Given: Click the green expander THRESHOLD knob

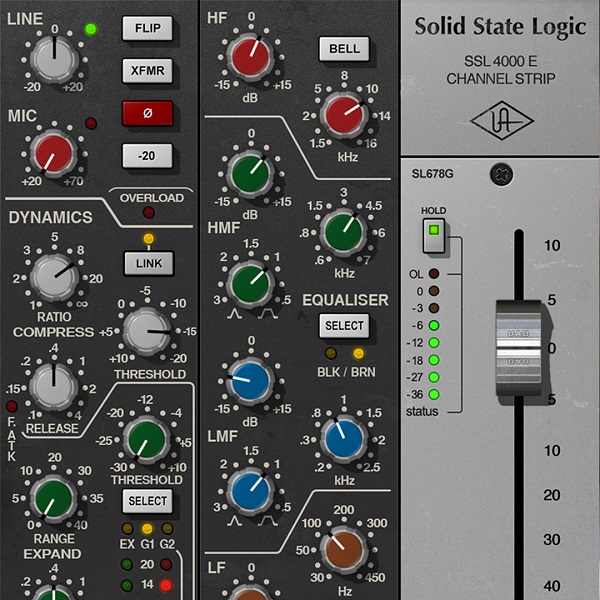Looking at the screenshot, I should pyautogui.click(x=147, y=439).
